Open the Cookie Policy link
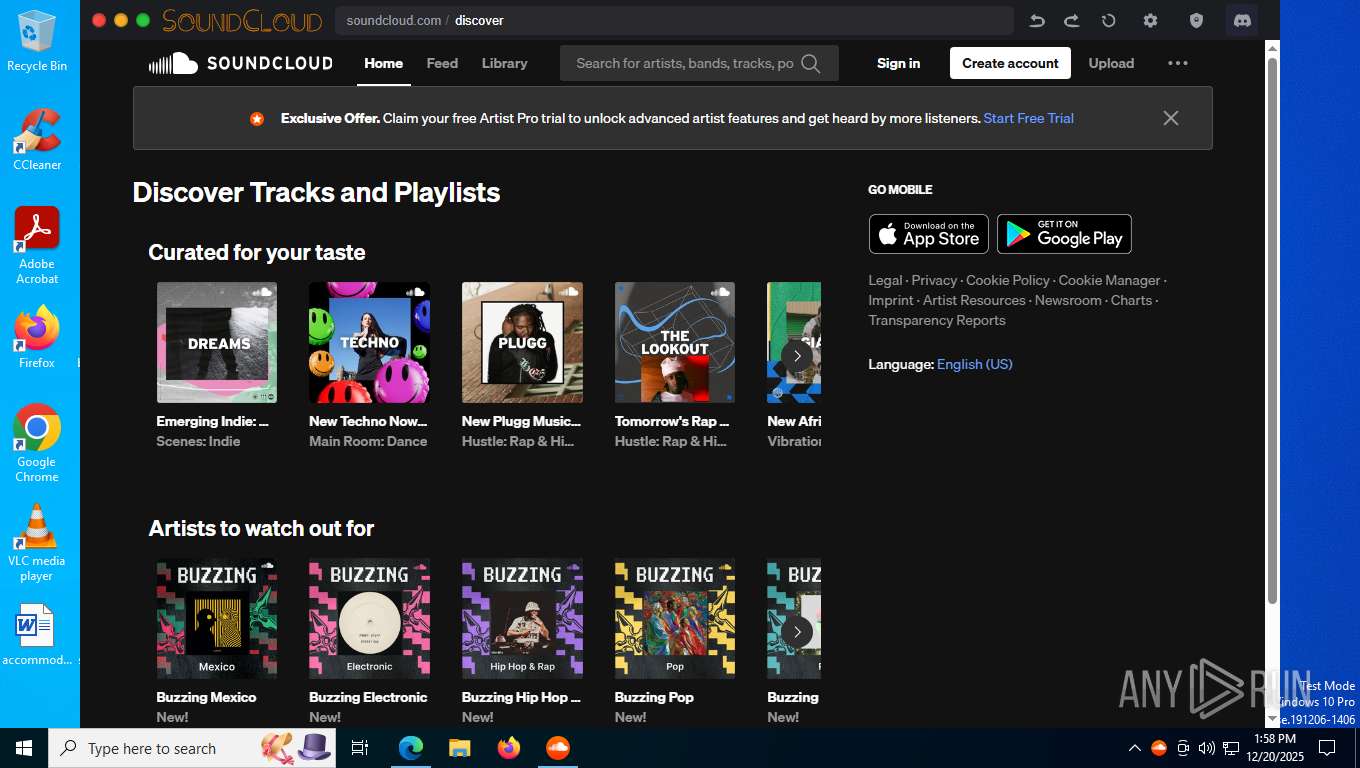The width and height of the screenshot is (1360, 768). pos(1008,280)
